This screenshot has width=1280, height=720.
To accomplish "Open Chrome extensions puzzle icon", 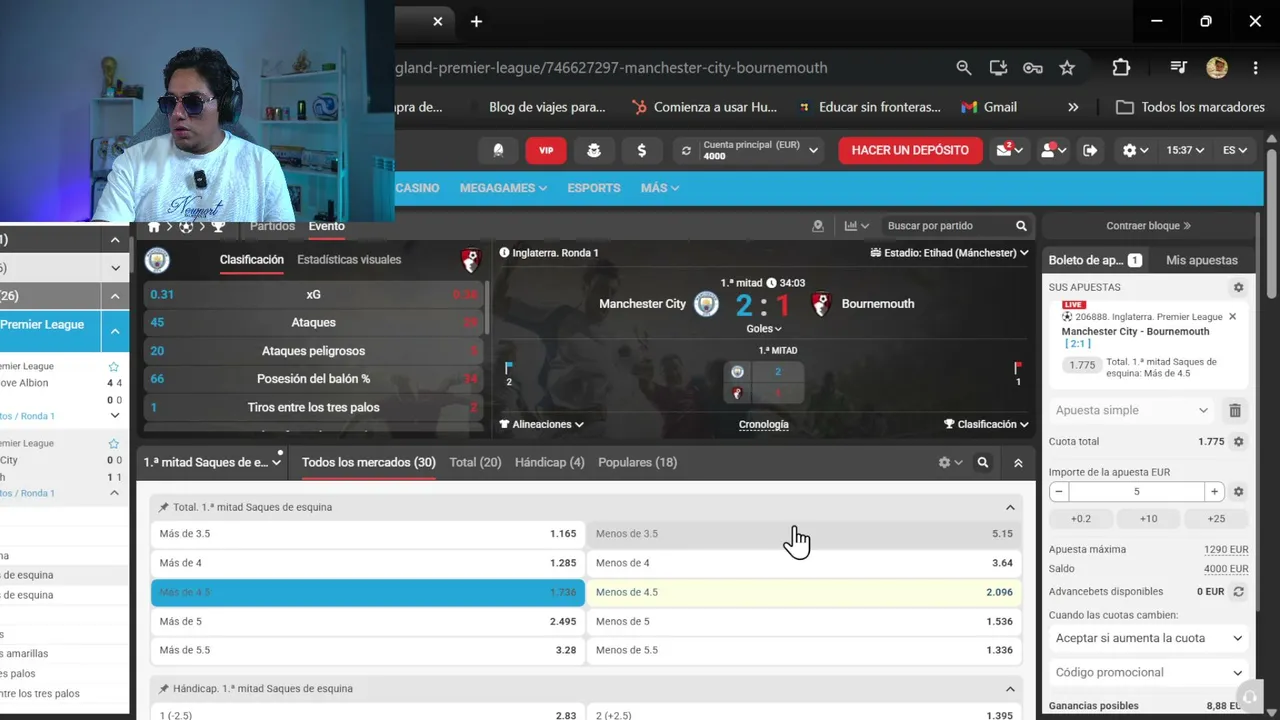I will (1121, 68).
